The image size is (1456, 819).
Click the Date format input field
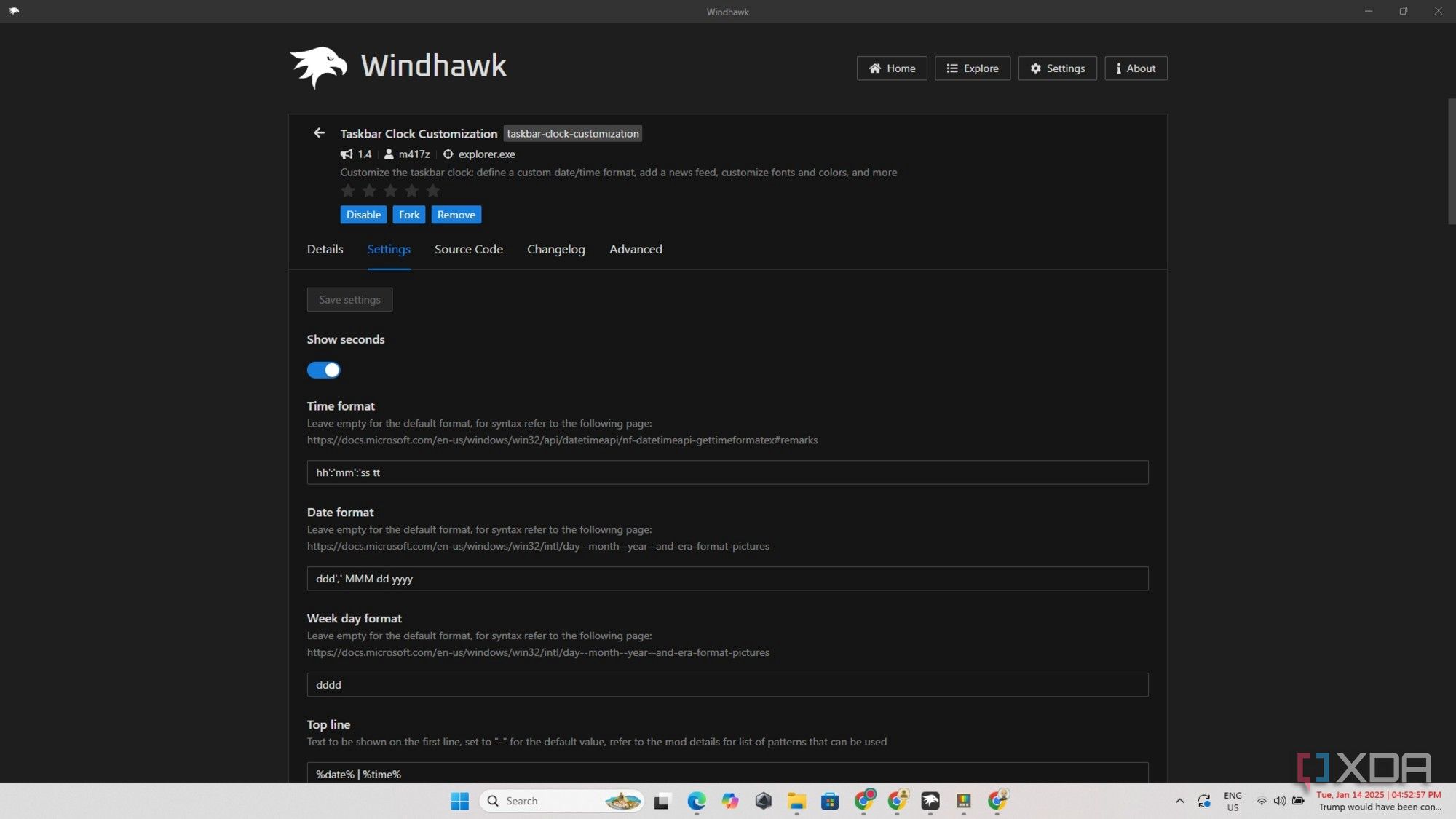coord(727,579)
